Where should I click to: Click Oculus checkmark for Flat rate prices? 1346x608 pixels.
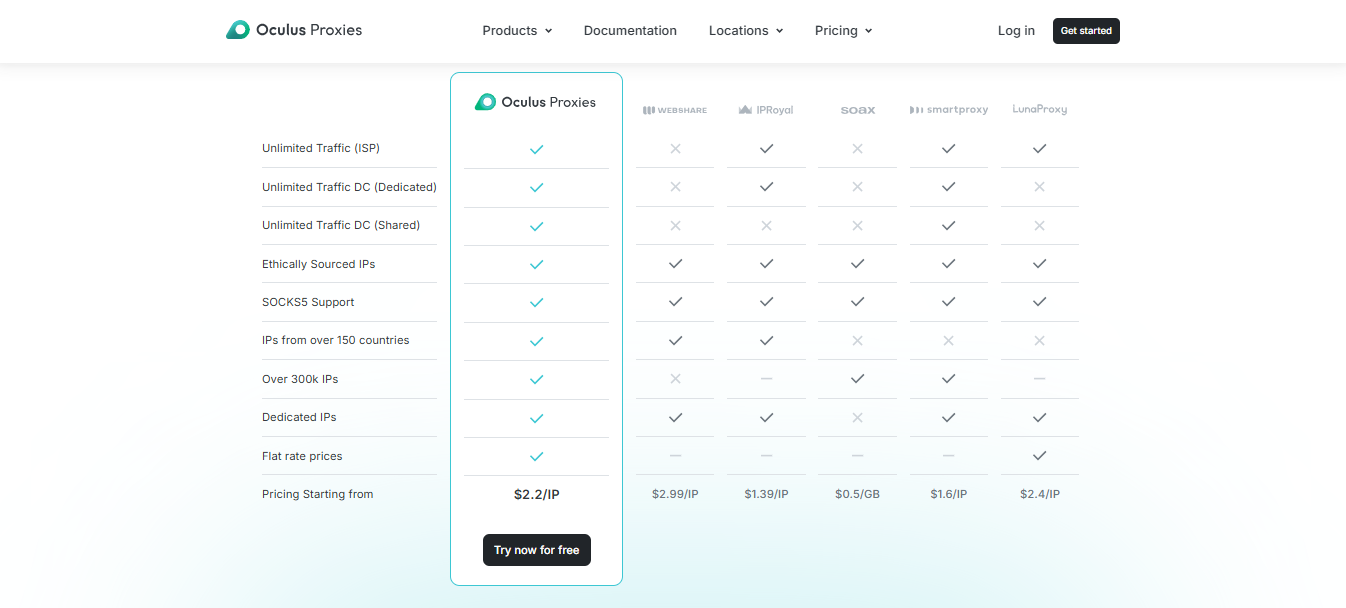[536, 456]
